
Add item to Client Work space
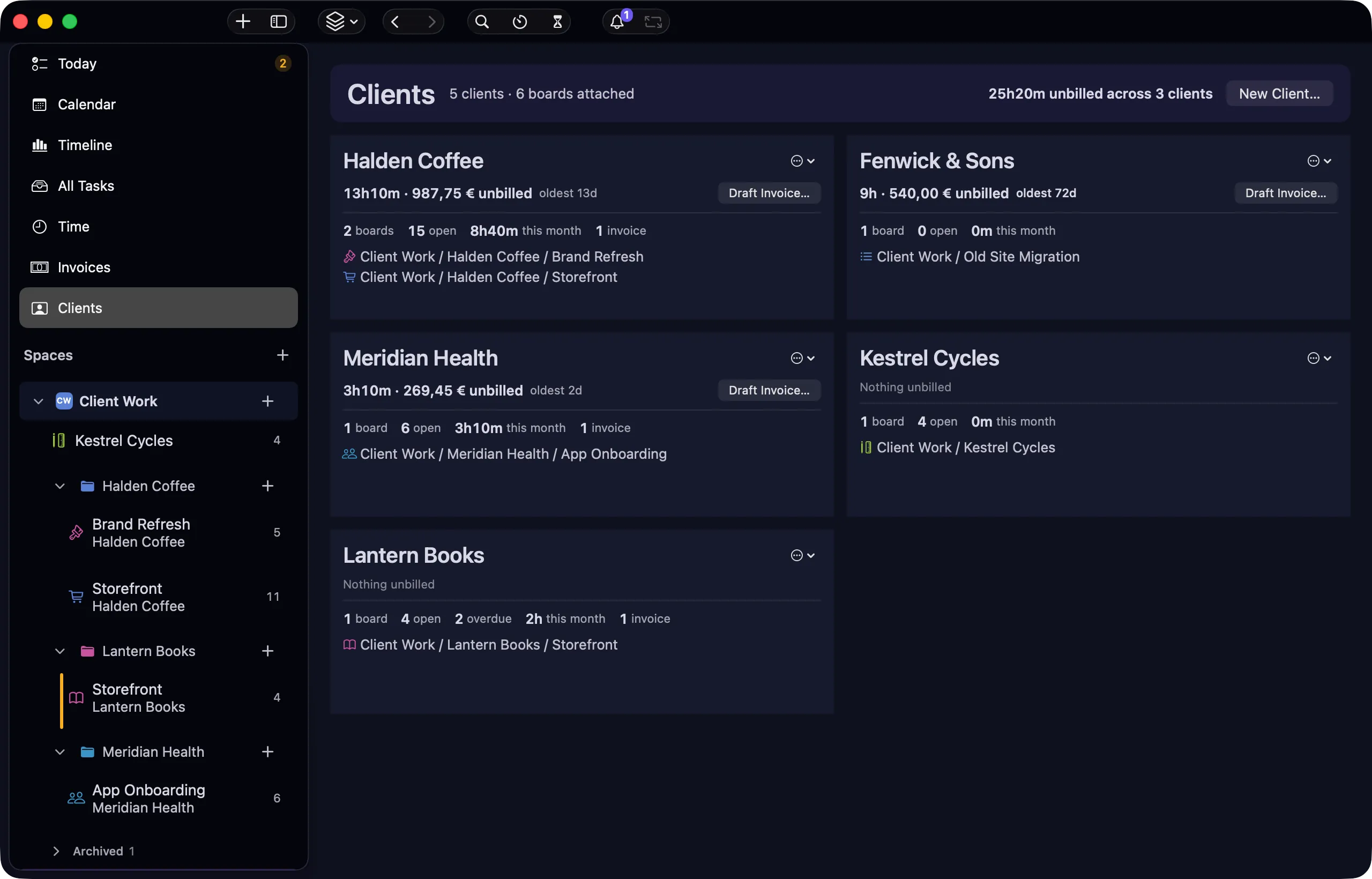pyautogui.click(x=267, y=401)
